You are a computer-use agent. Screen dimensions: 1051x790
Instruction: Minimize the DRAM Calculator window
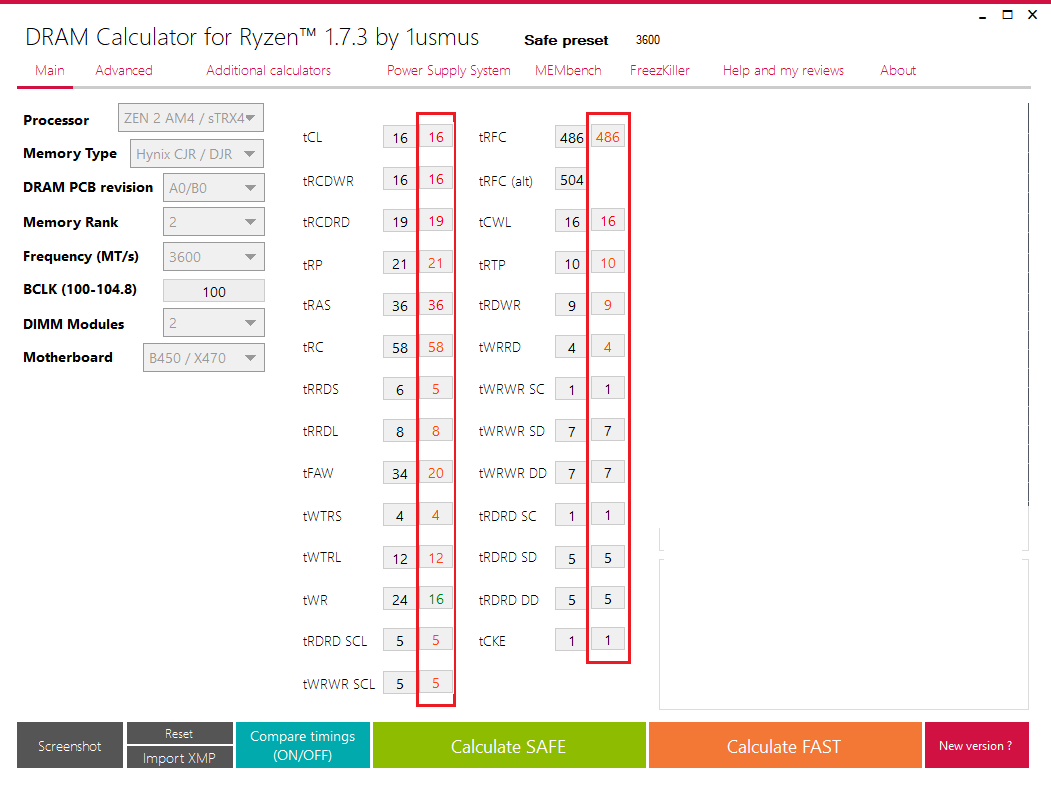tap(983, 15)
